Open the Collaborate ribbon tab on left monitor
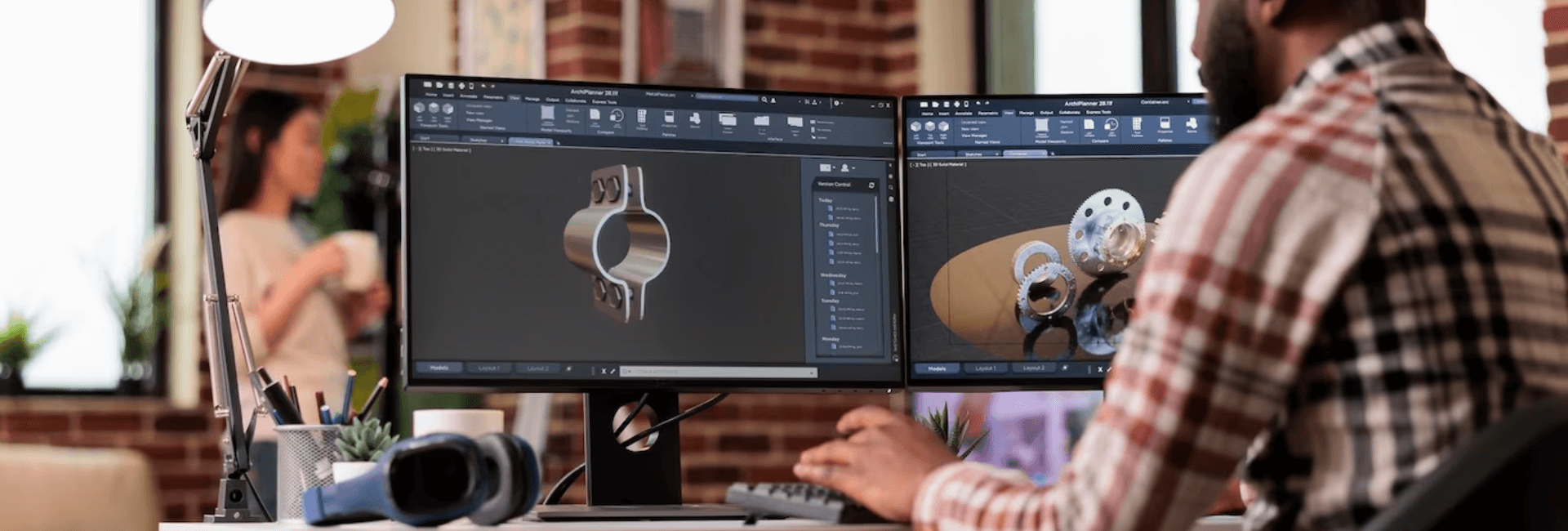The height and width of the screenshot is (531, 1568). (x=576, y=100)
